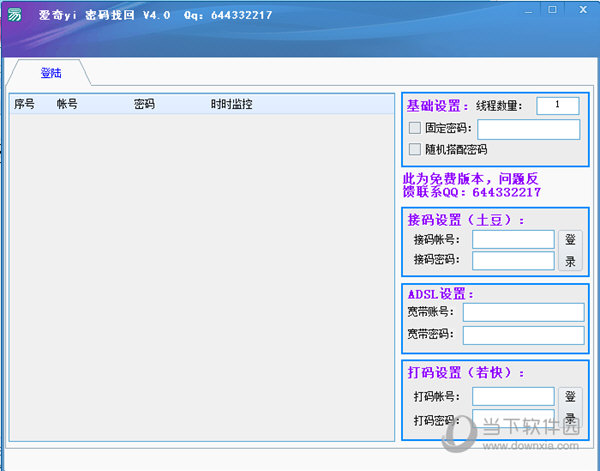Click the 线程数量 input field
Viewport: 600px width, 471px height.
tap(557, 105)
